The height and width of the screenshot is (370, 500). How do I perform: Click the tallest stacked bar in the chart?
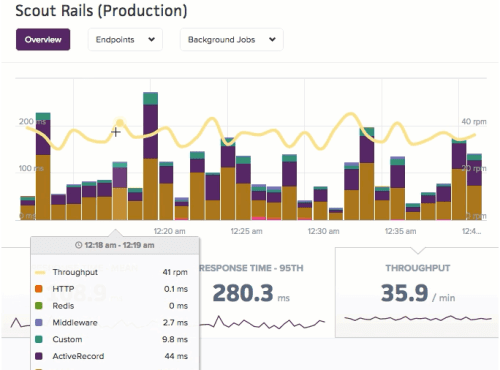(150, 156)
